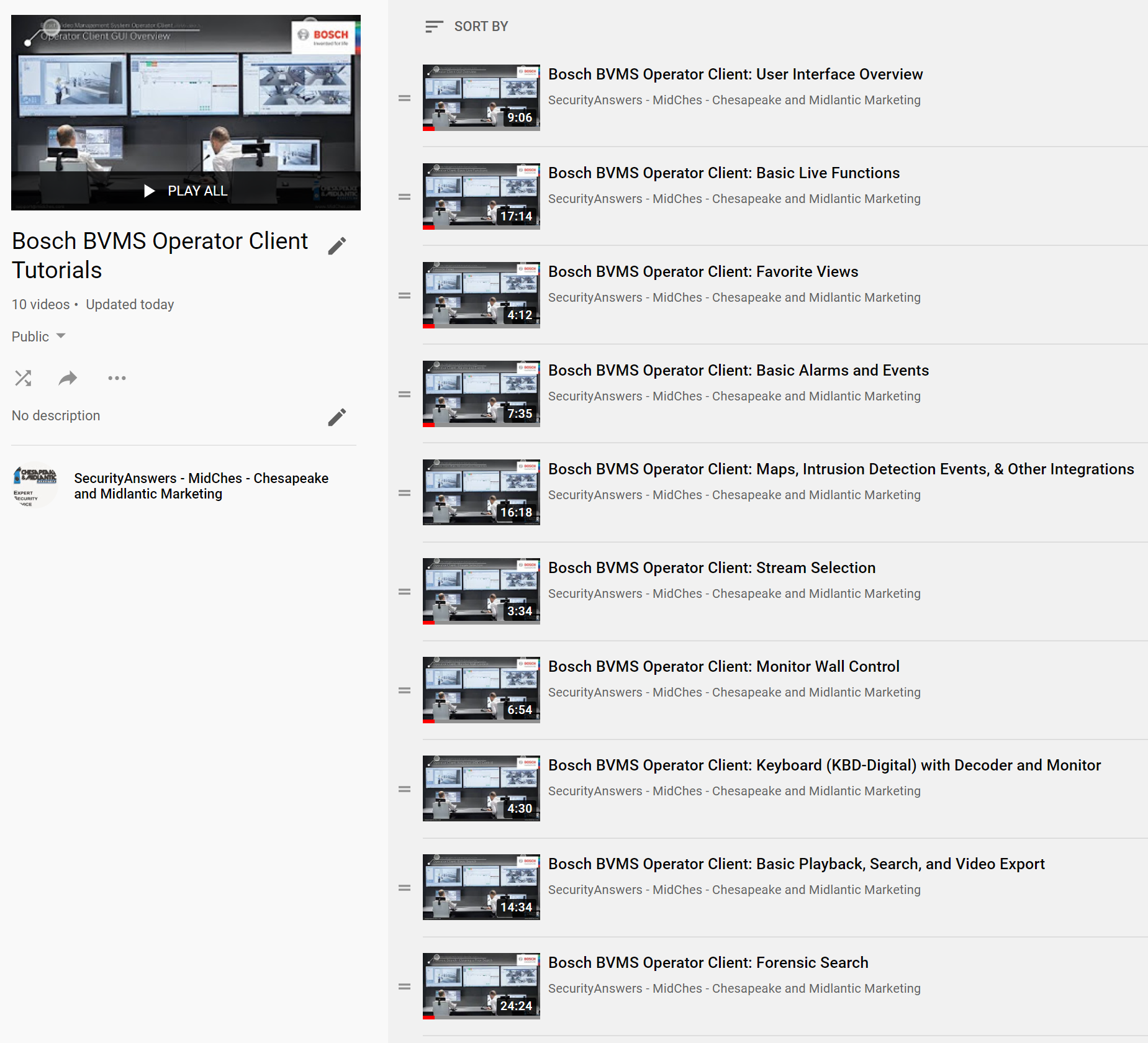
Task: Click the sort filter icon next to SORT BY
Action: (x=433, y=27)
